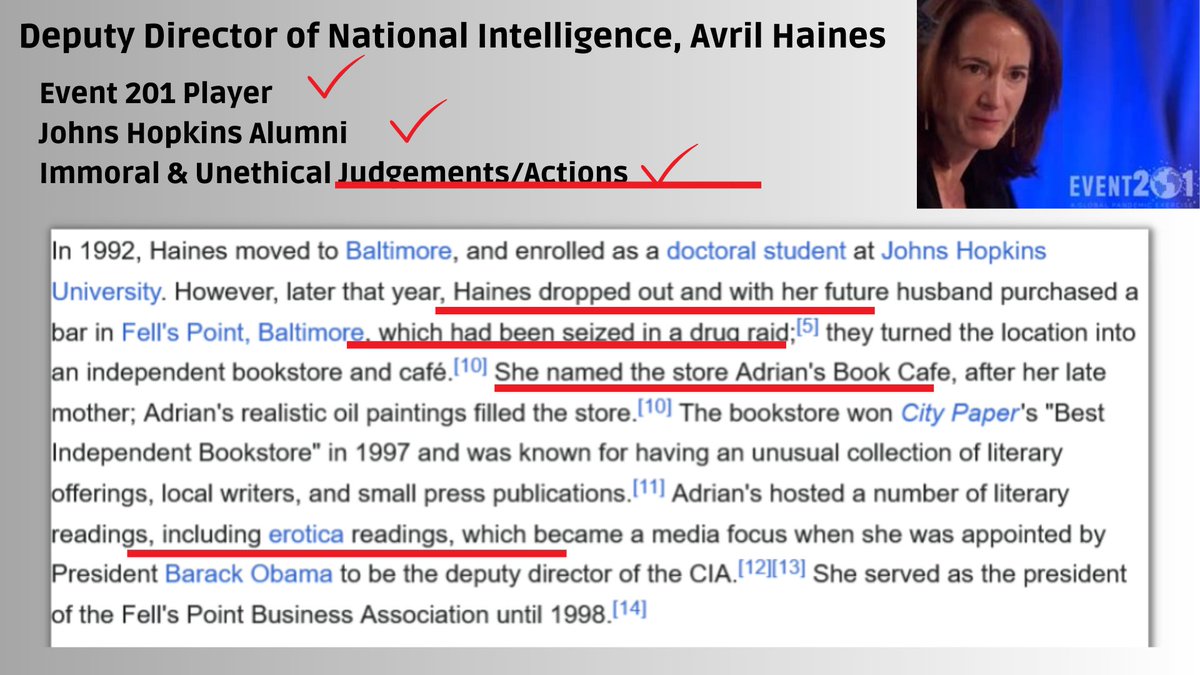Click citation [10] after "bookstore and café"
The image size is (1200, 675).
point(470,367)
